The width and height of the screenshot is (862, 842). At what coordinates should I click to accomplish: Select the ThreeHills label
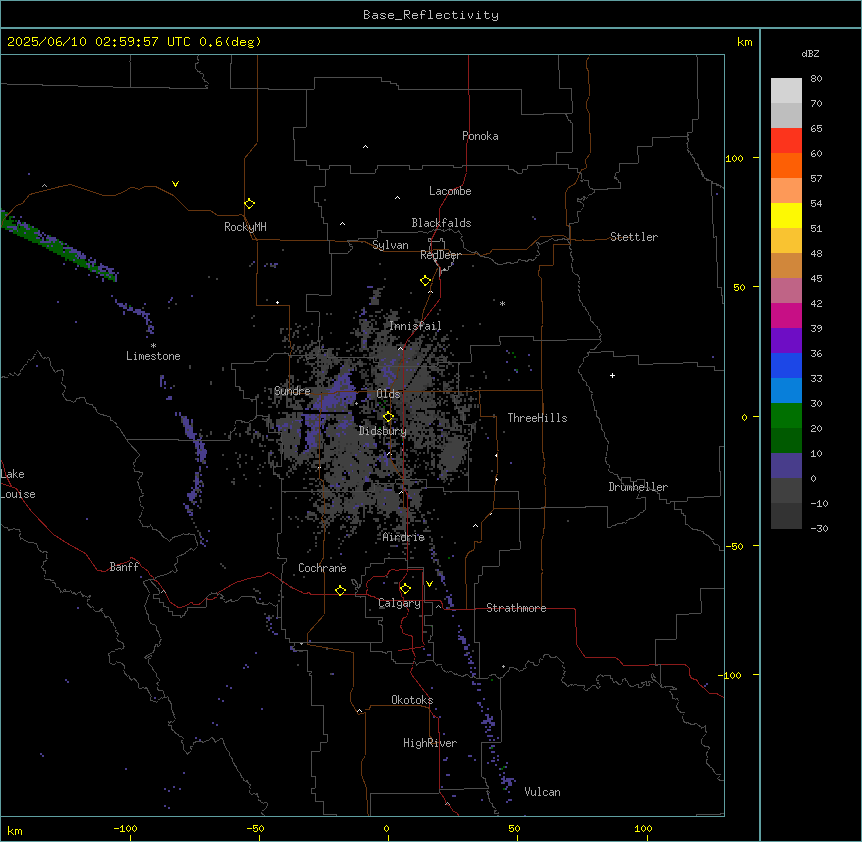537,418
